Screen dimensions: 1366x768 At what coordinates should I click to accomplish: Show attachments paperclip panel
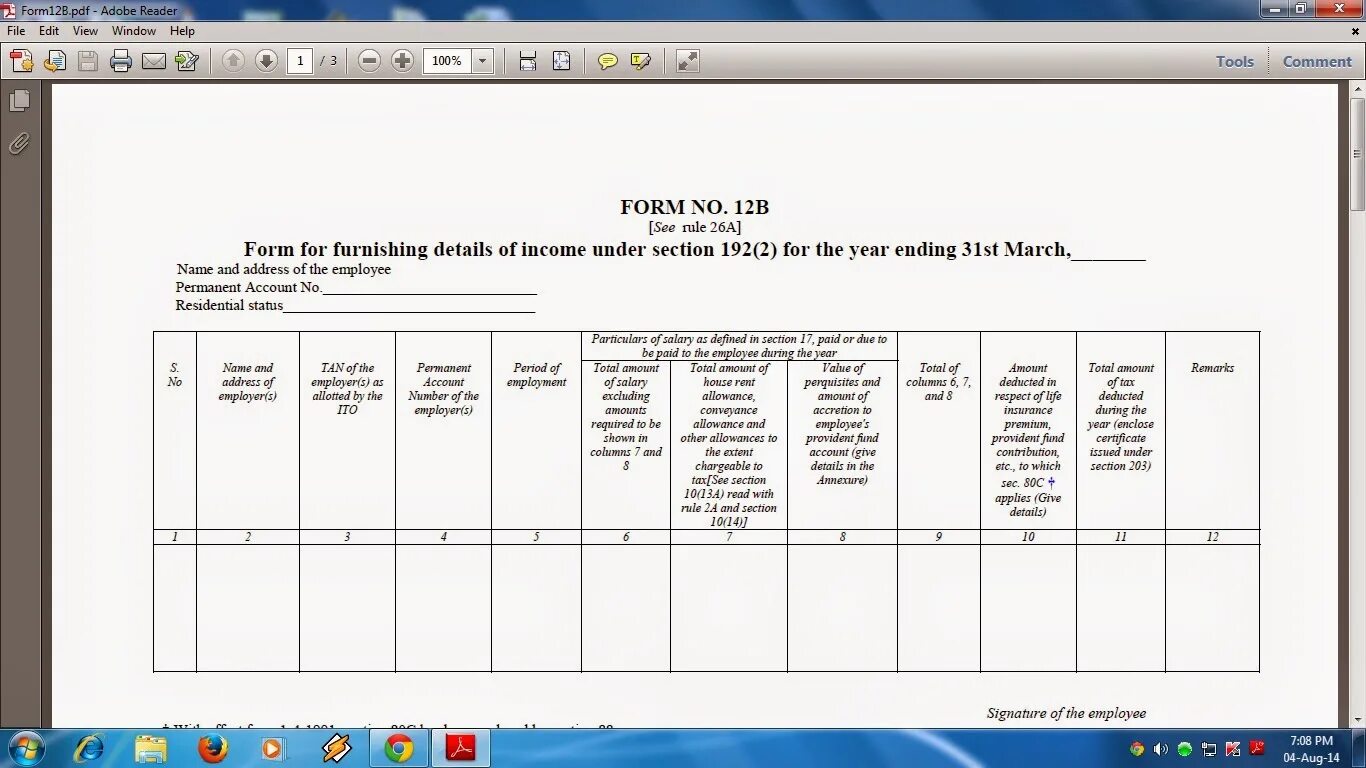19,144
